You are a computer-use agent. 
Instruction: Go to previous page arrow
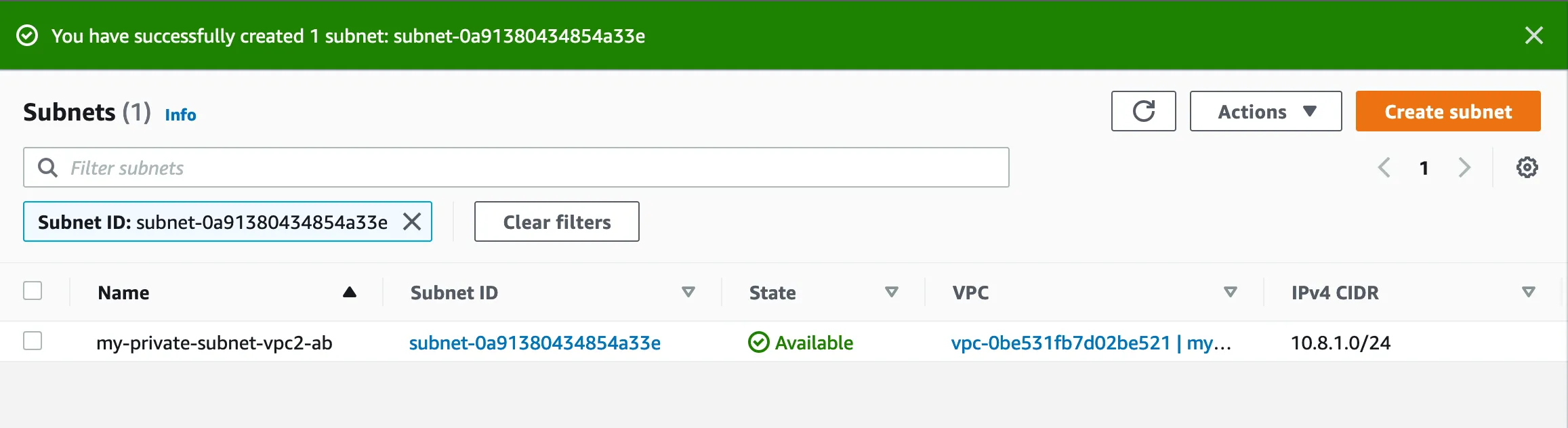click(1384, 167)
